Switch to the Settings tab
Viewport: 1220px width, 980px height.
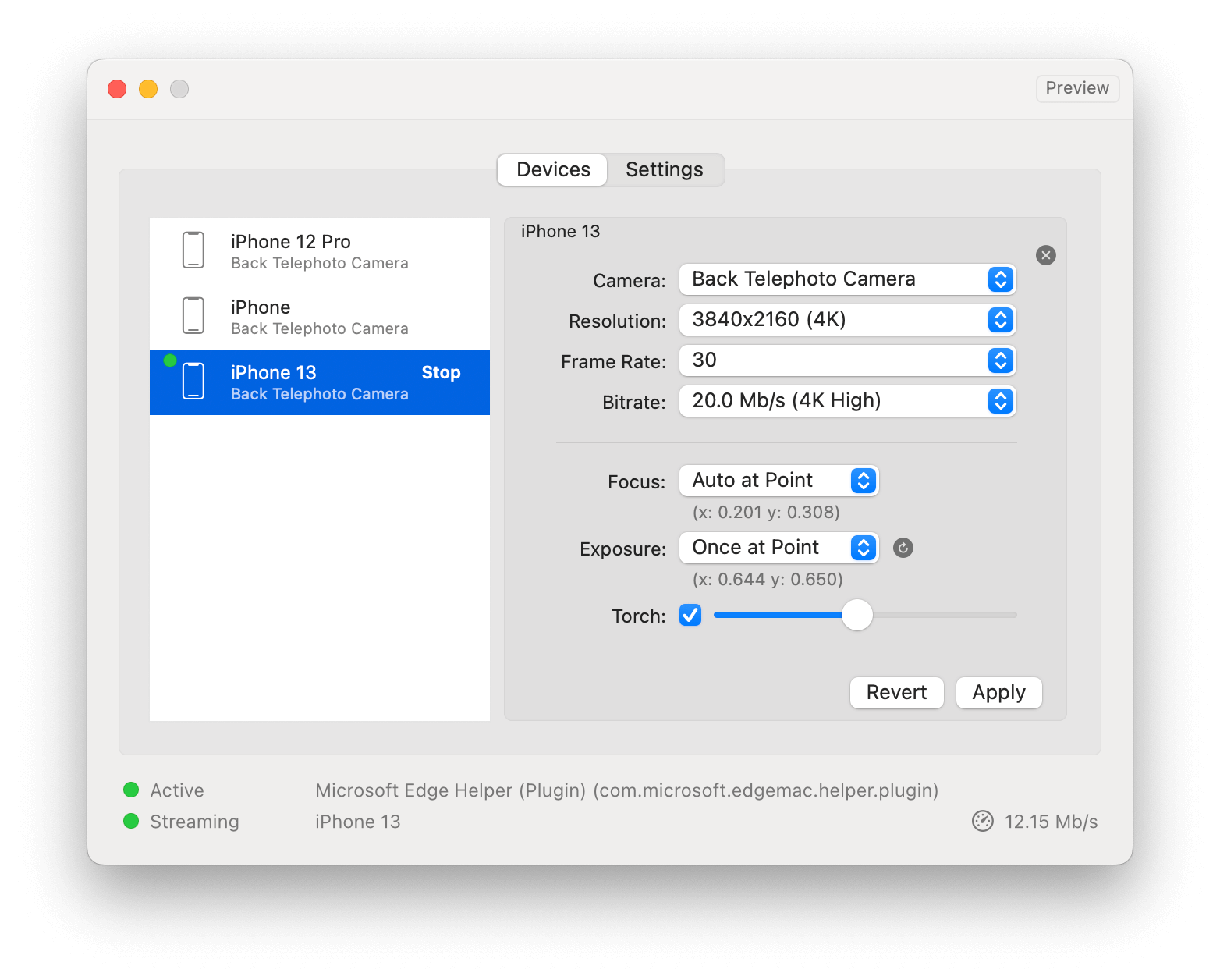665,169
